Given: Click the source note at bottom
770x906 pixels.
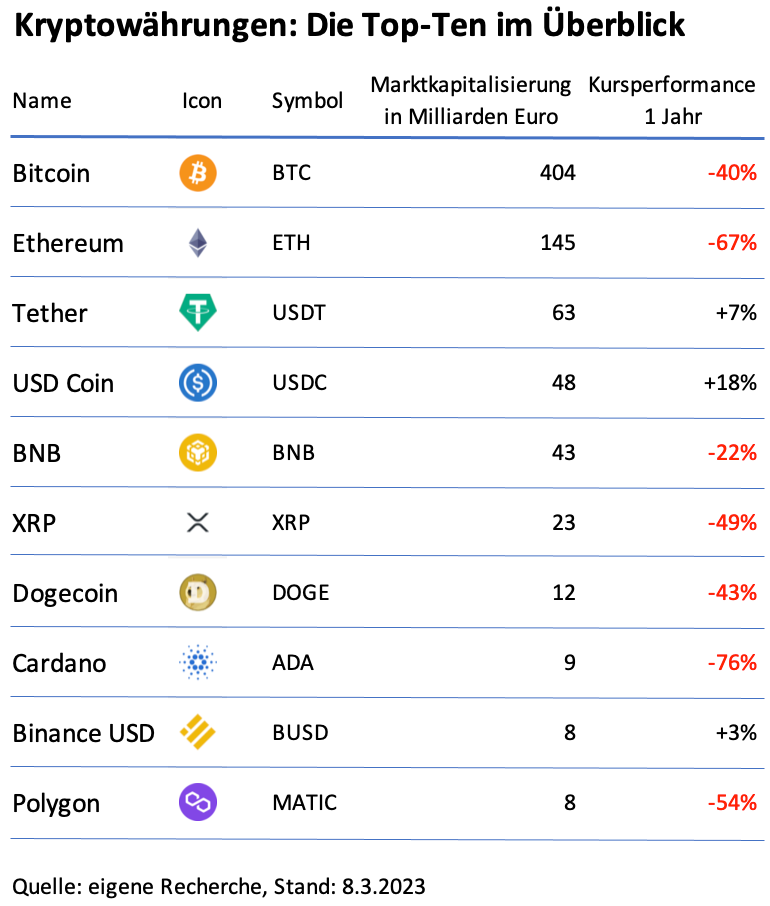Looking at the screenshot, I should coord(219,886).
